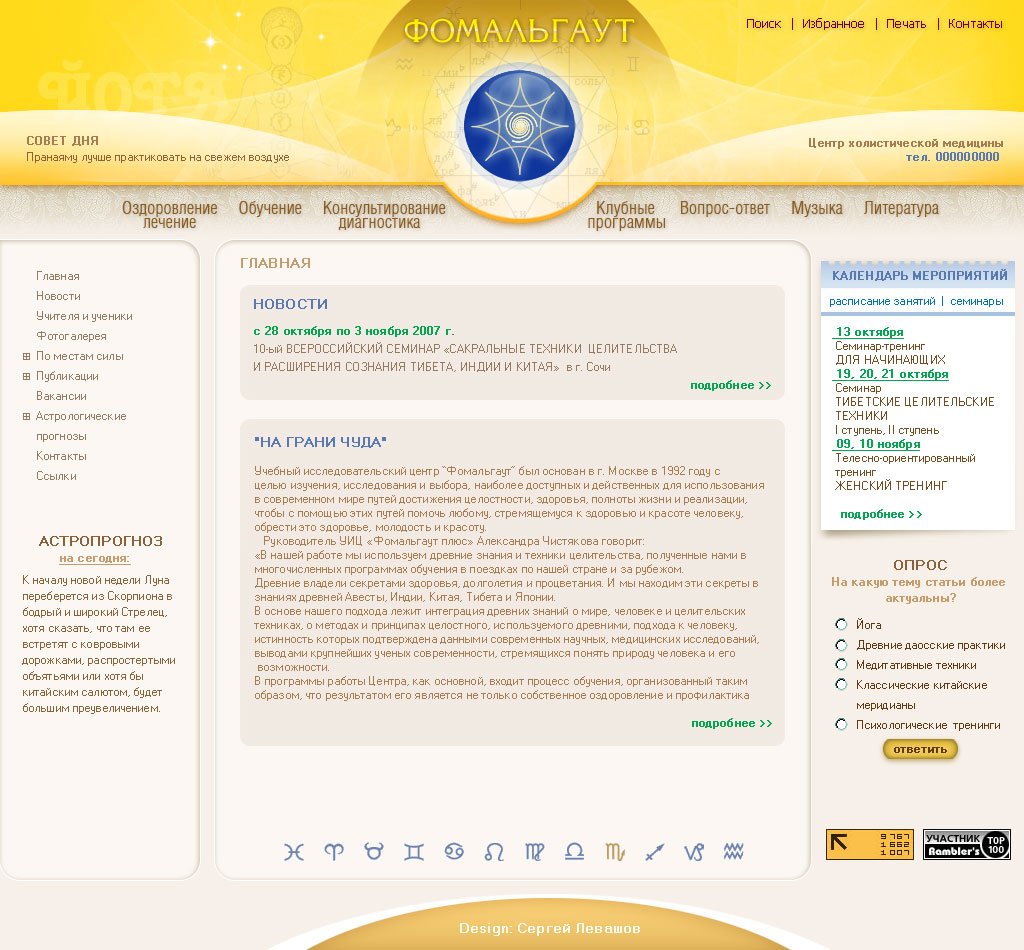The image size is (1024, 950).
Task: Open the 13 октября event date
Action: pos(869,332)
